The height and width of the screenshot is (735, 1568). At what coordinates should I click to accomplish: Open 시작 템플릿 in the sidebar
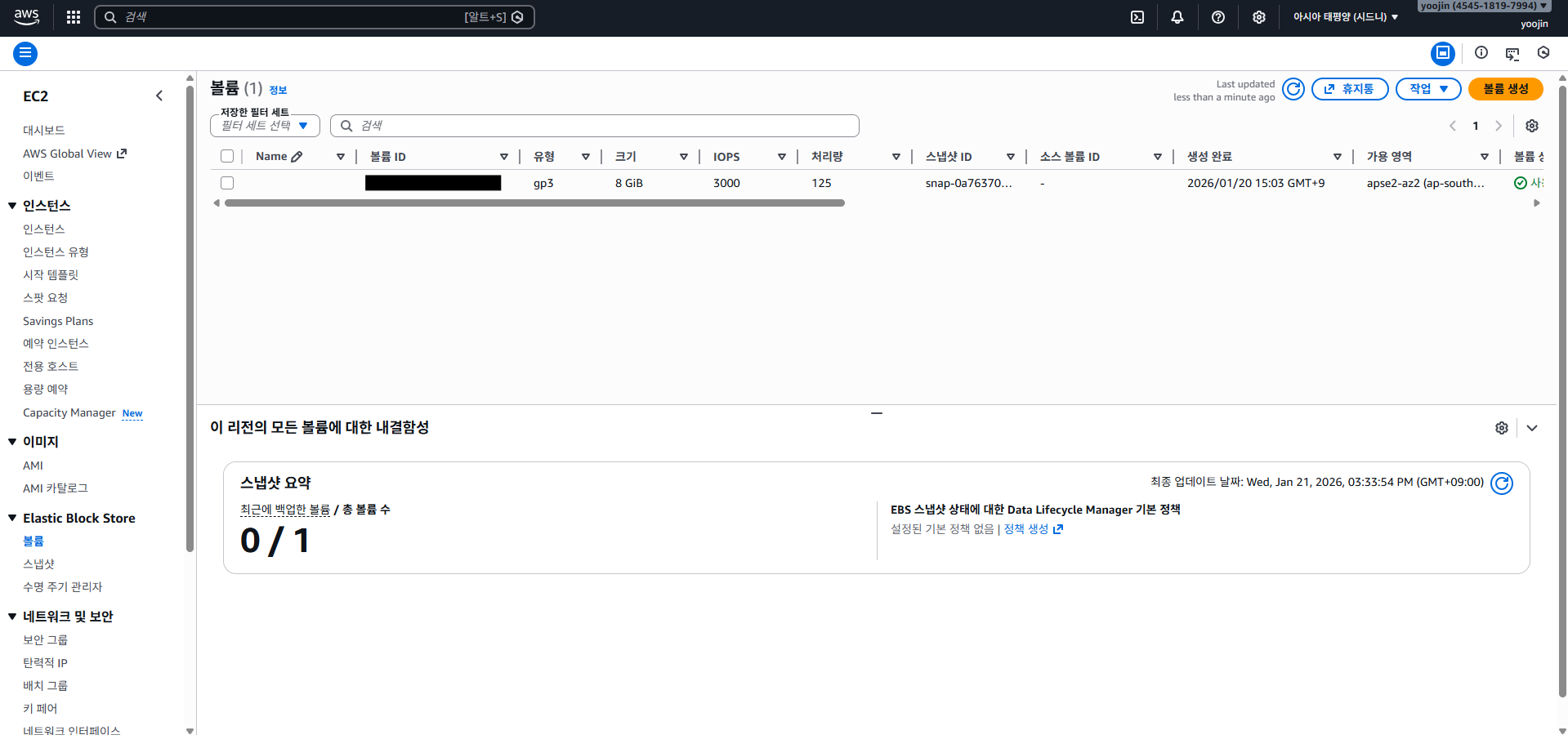[x=51, y=274]
